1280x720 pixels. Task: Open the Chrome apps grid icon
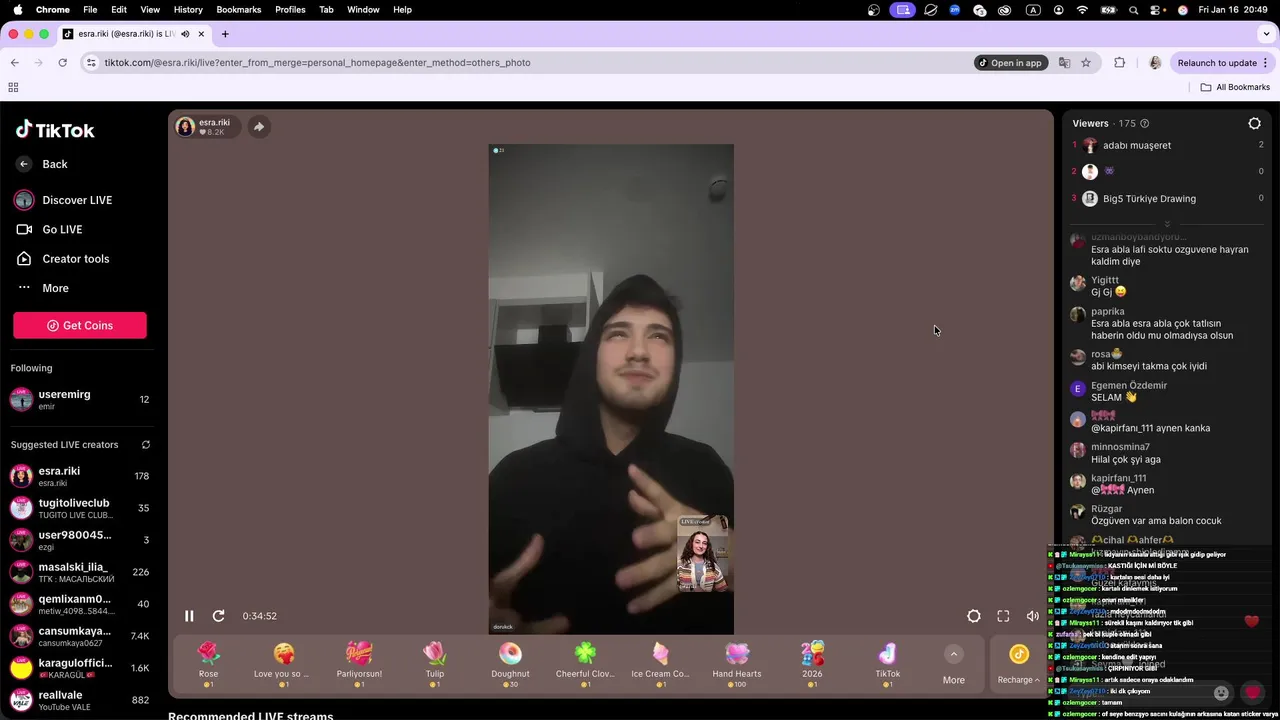point(13,87)
